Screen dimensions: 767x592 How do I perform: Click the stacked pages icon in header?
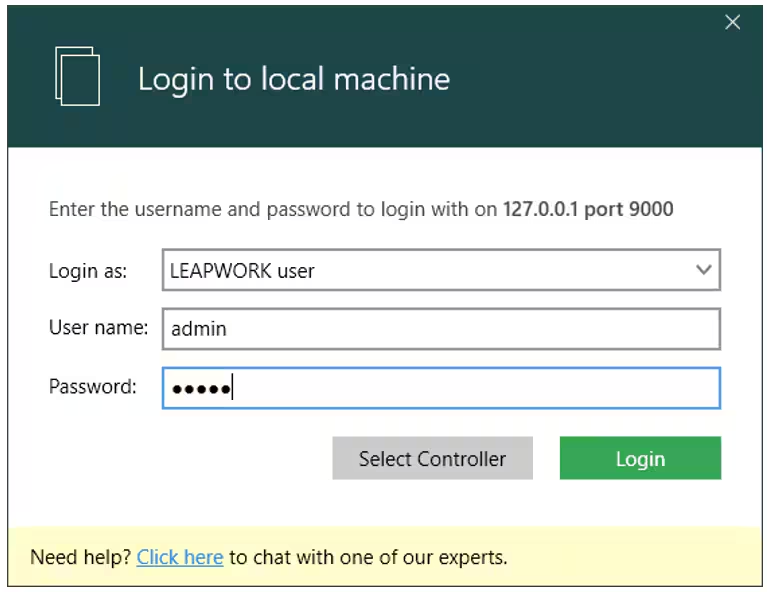(77, 76)
